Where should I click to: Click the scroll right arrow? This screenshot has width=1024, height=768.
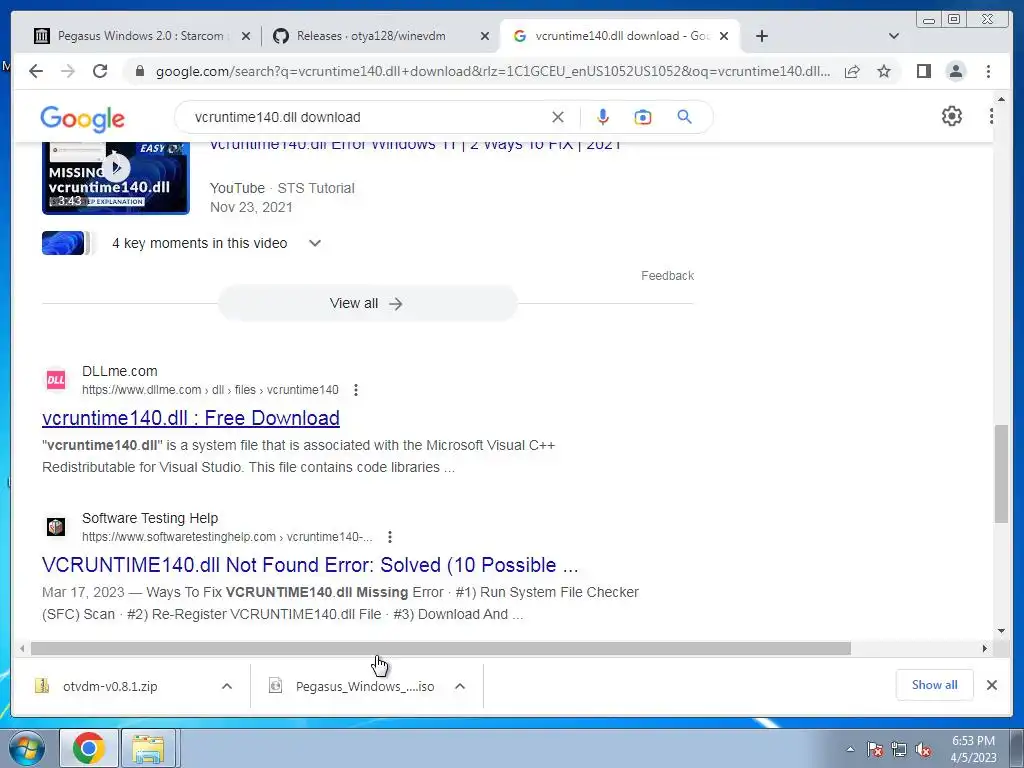coord(985,648)
